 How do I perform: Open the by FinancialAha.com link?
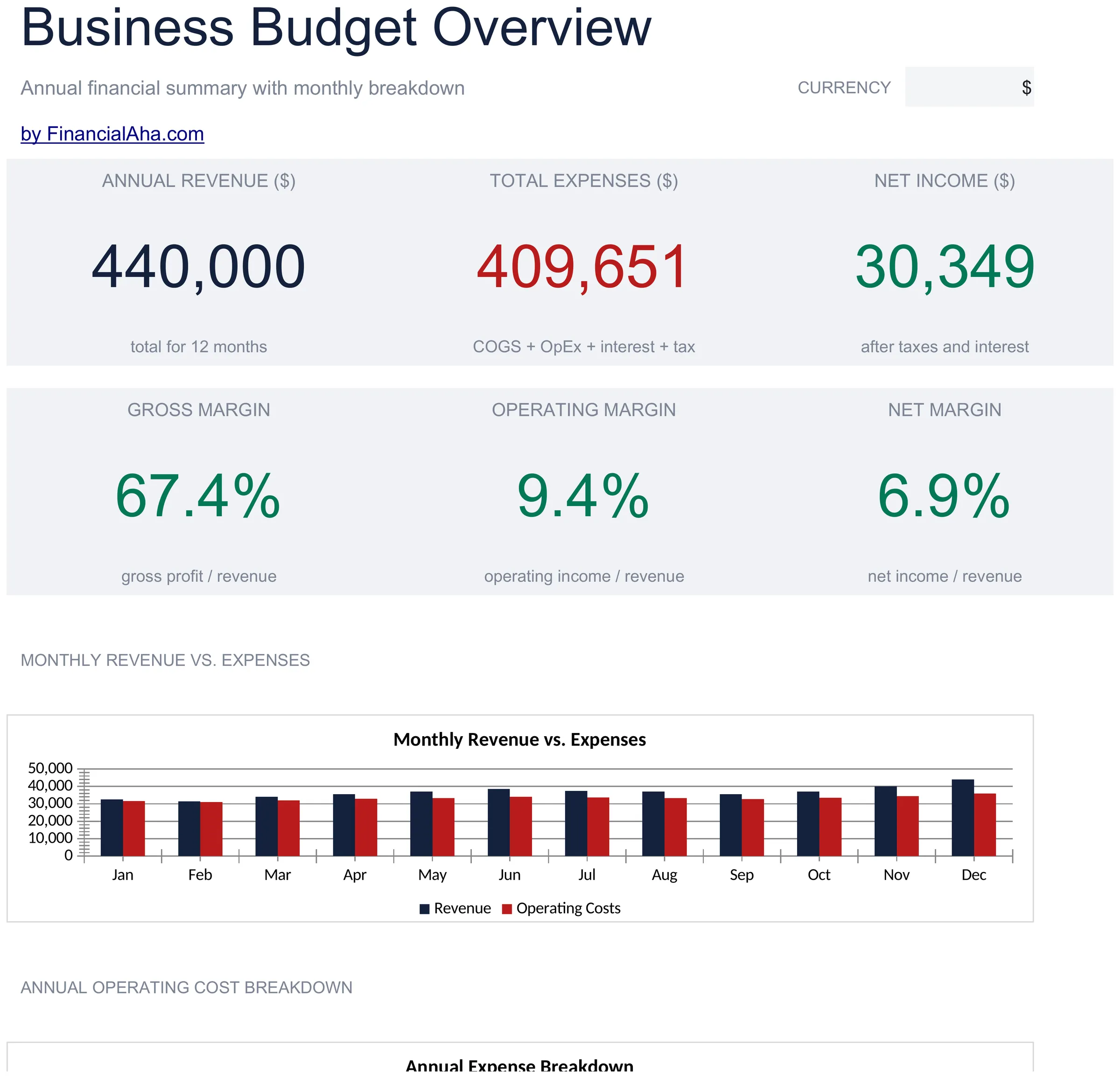click(112, 134)
